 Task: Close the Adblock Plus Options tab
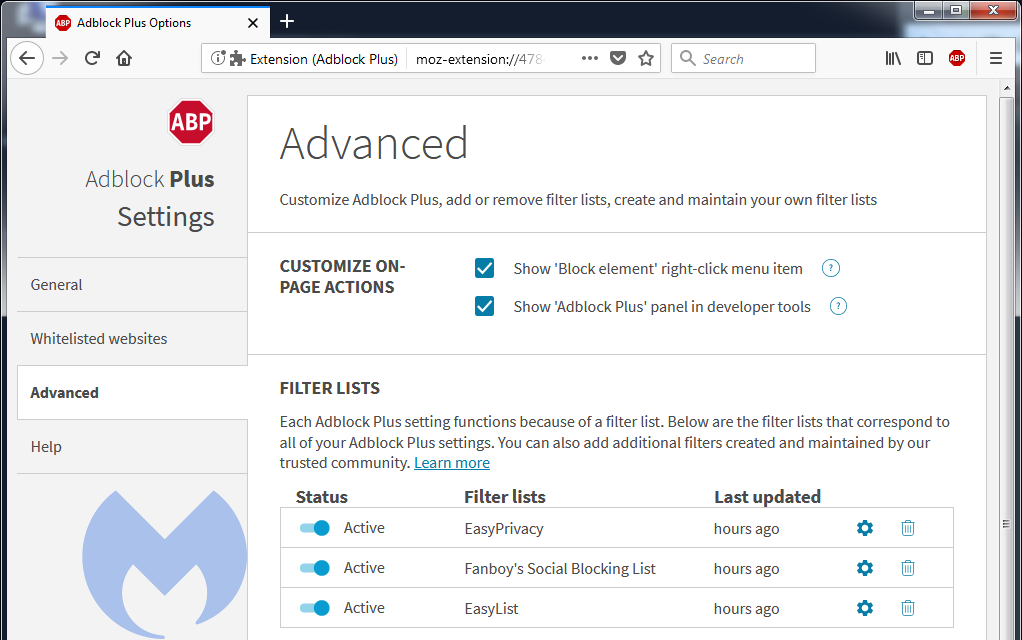253,23
